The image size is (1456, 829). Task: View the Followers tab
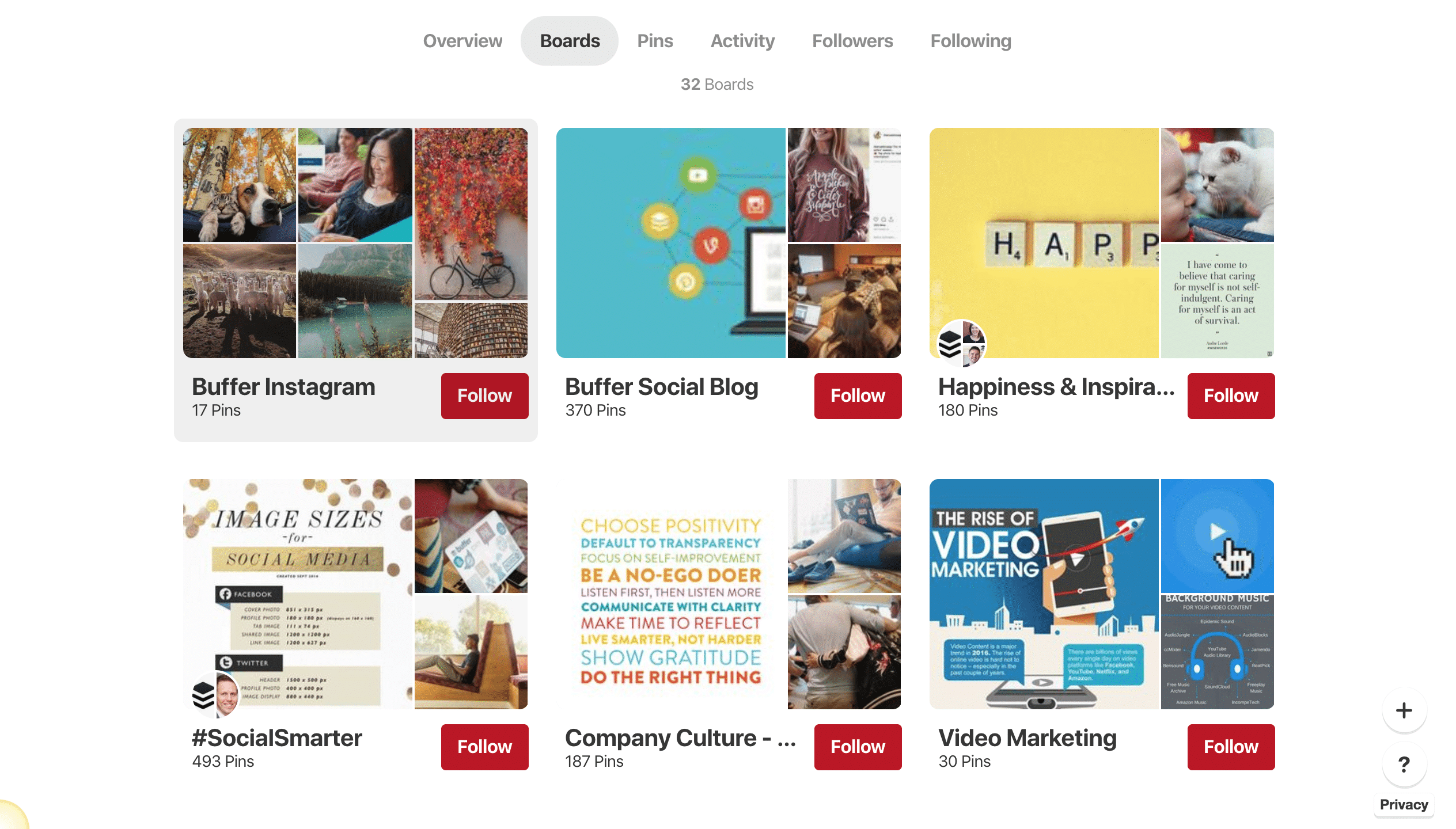(x=852, y=41)
